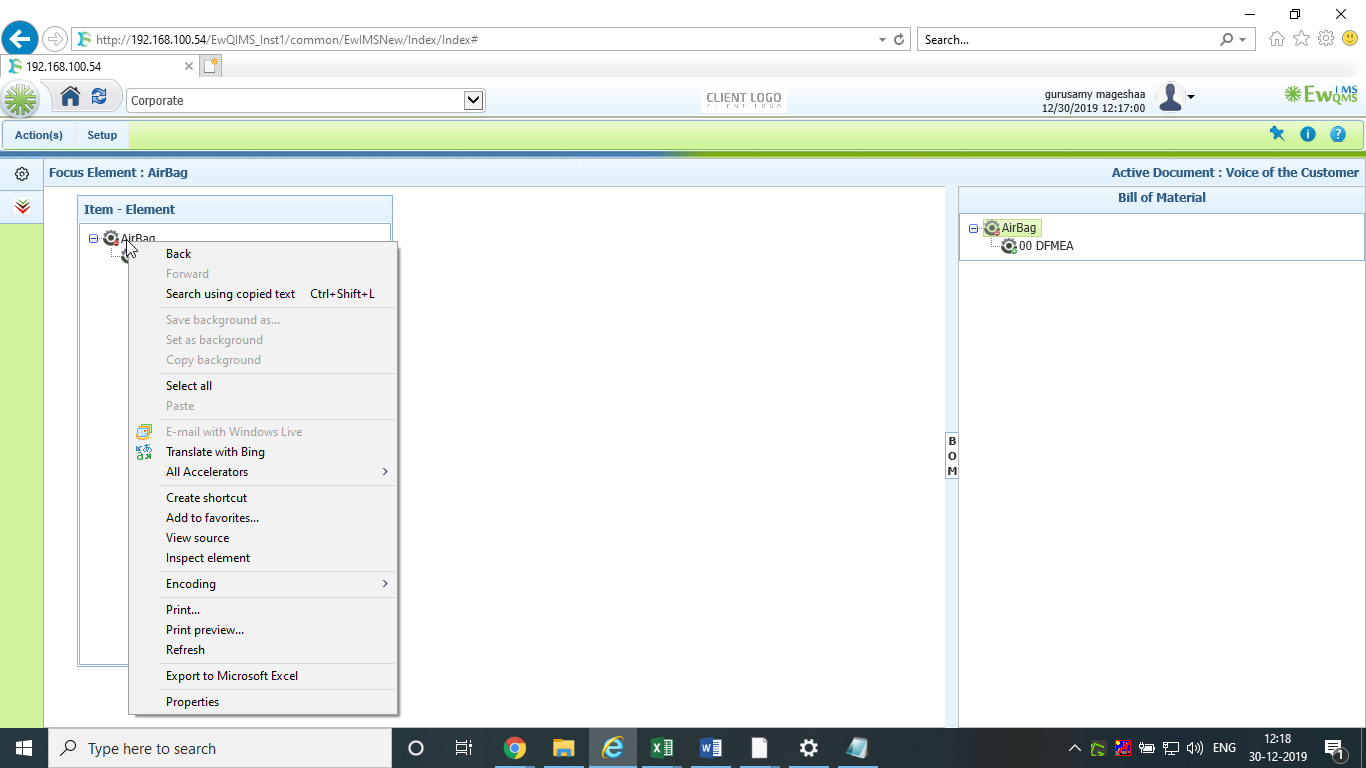
Task: Click the browser Forward arrow button
Action: click(54, 39)
